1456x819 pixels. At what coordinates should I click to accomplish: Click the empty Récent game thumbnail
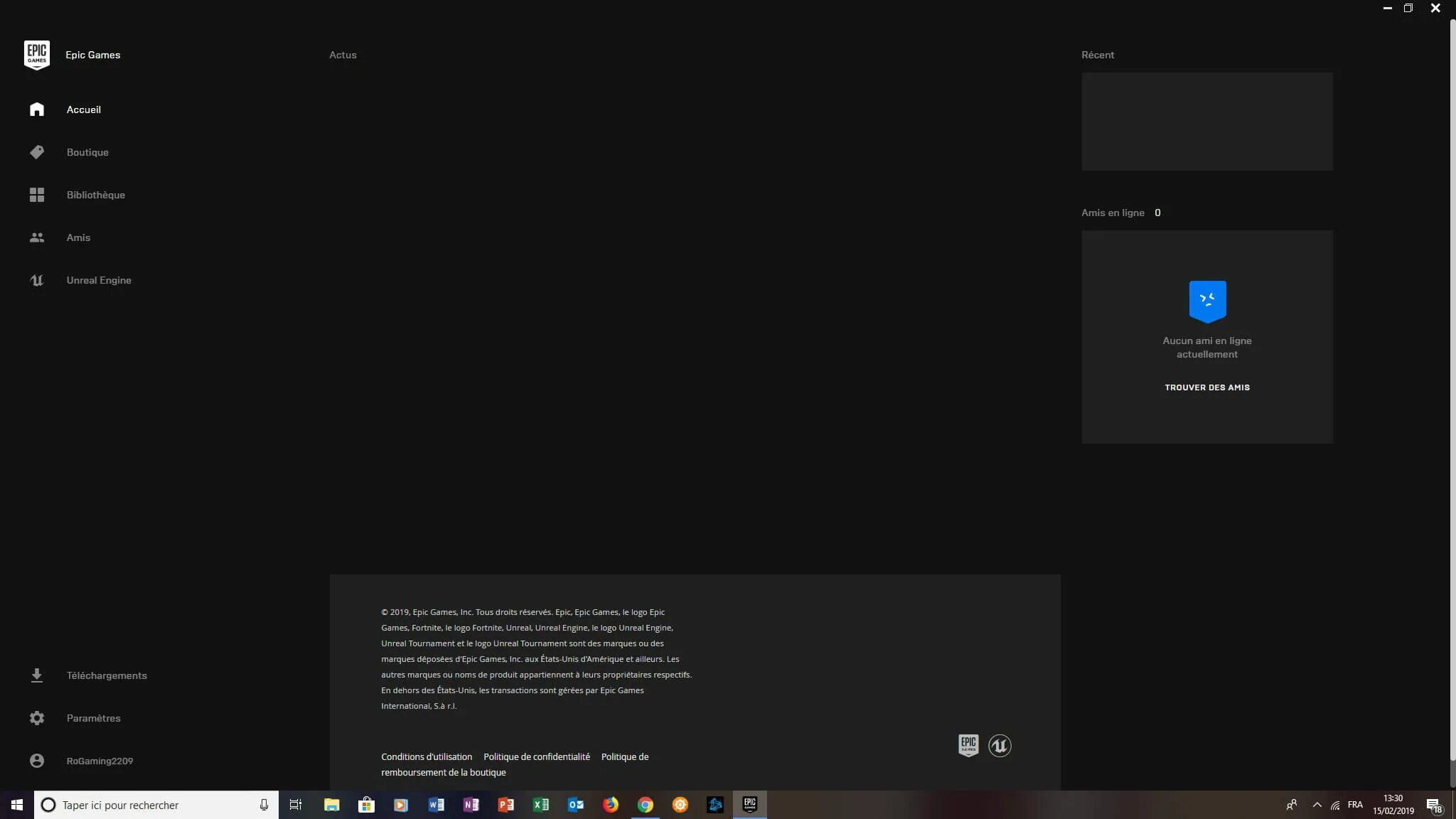(1207, 121)
